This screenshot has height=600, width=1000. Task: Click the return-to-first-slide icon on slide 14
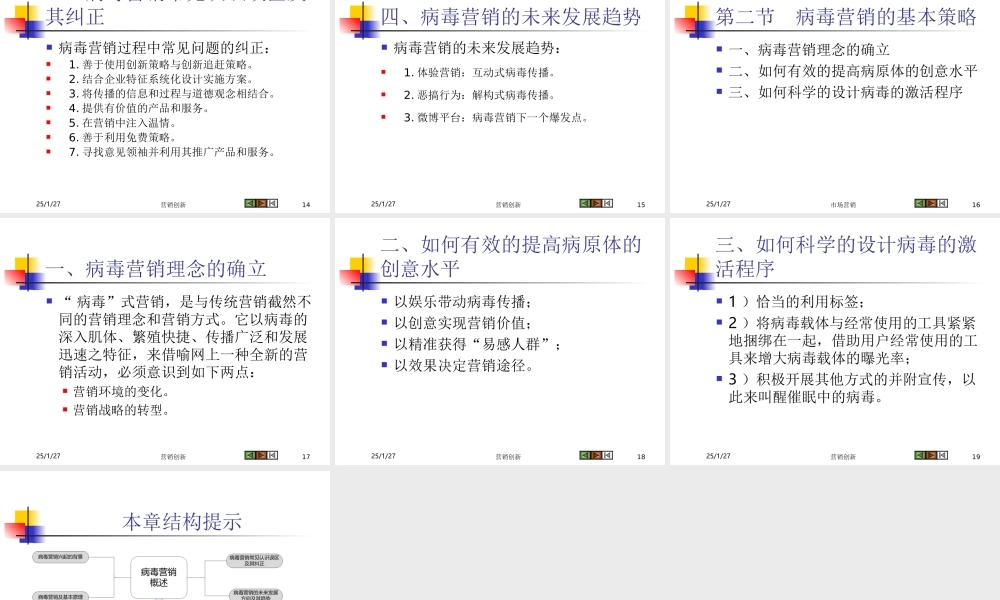coord(271,202)
